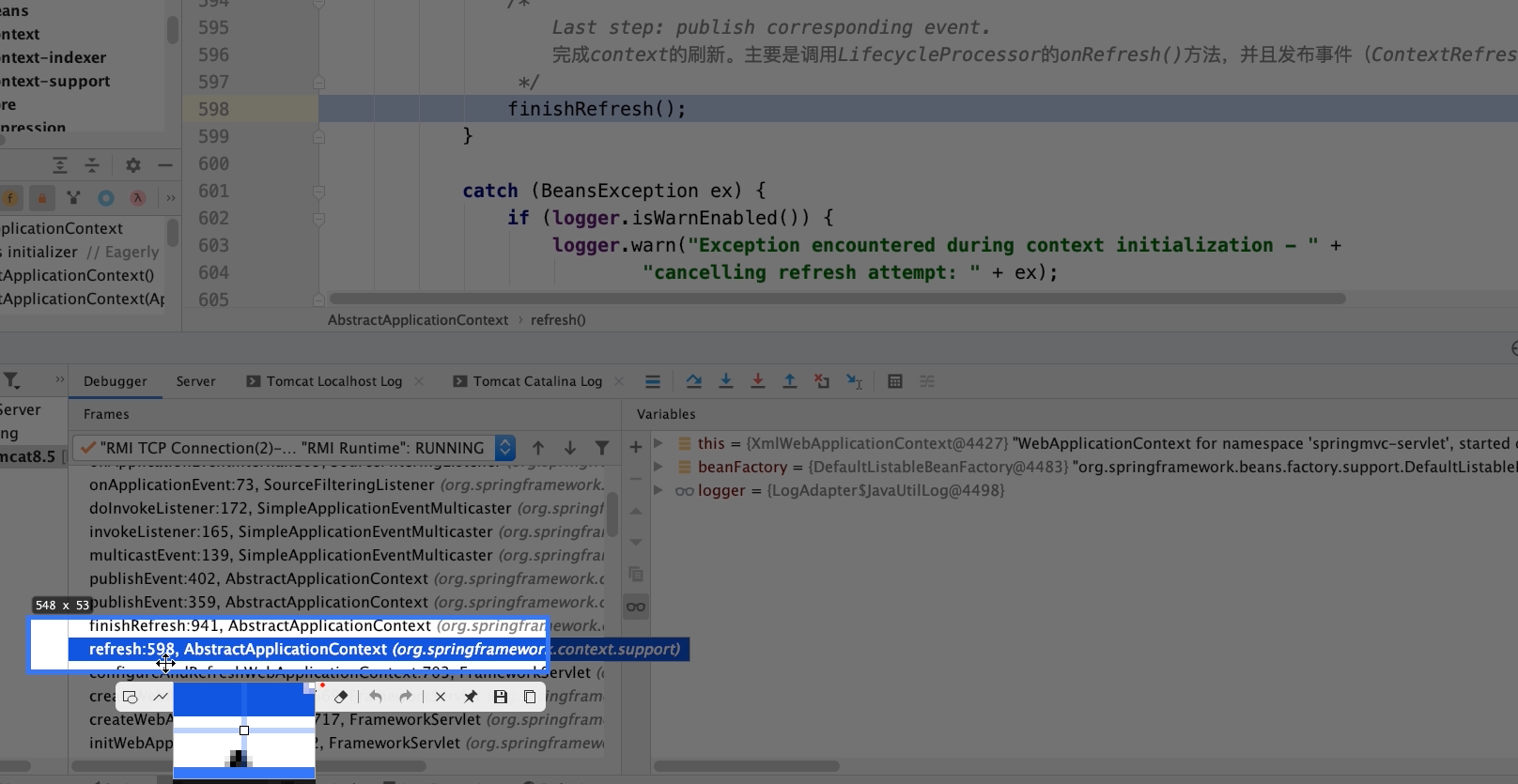Toggle the Show Anonymous Classes blue circle icon
The width and height of the screenshot is (1518, 784).
pos(106,198)
